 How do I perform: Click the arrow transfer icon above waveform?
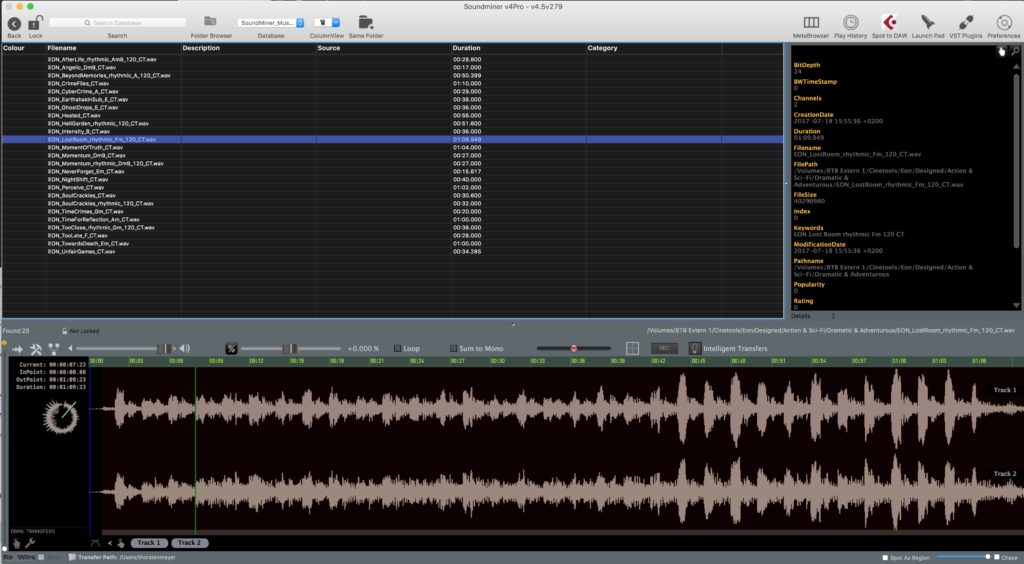click(x=18, y=349)
